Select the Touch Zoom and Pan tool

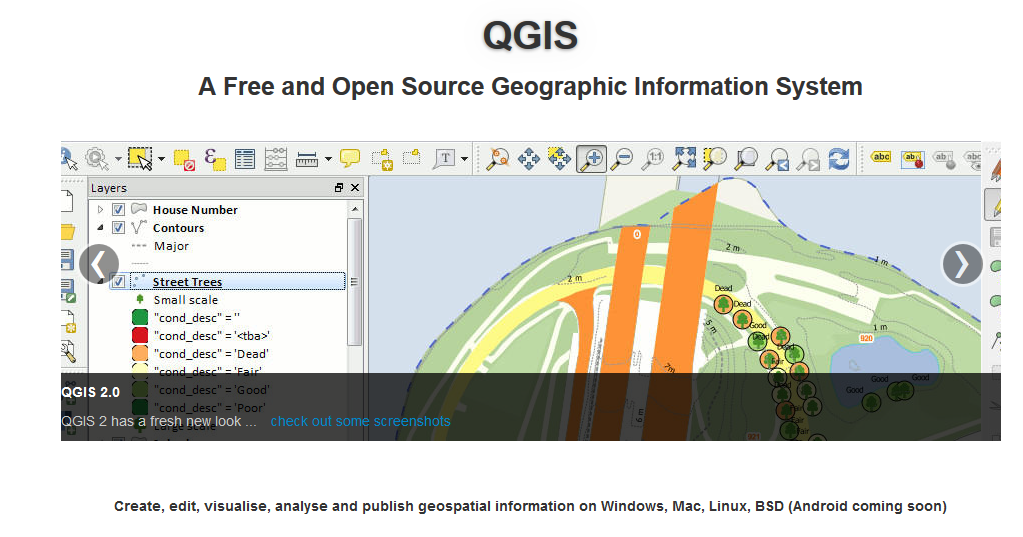[498, 159]
